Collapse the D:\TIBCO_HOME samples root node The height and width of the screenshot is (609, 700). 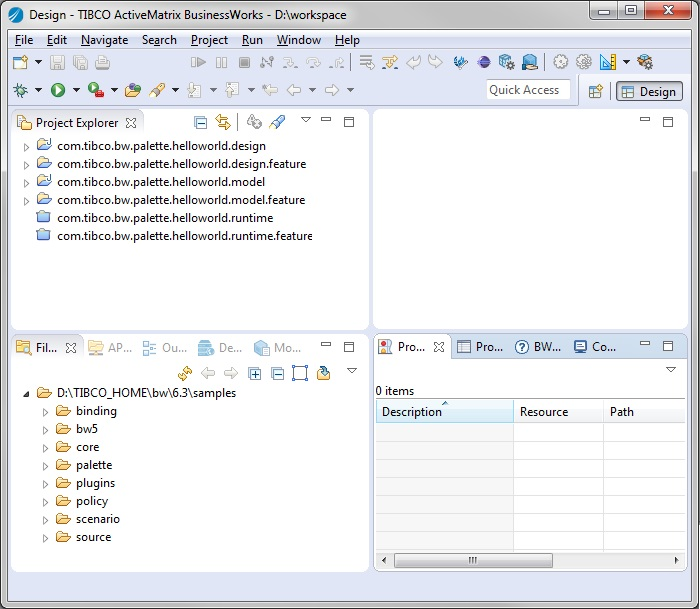coord(25,394)
